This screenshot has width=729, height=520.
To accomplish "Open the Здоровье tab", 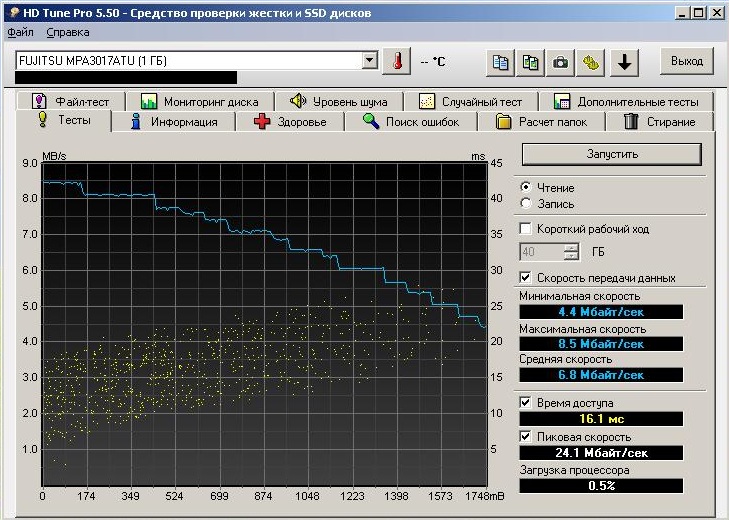I will pos(290,122).
